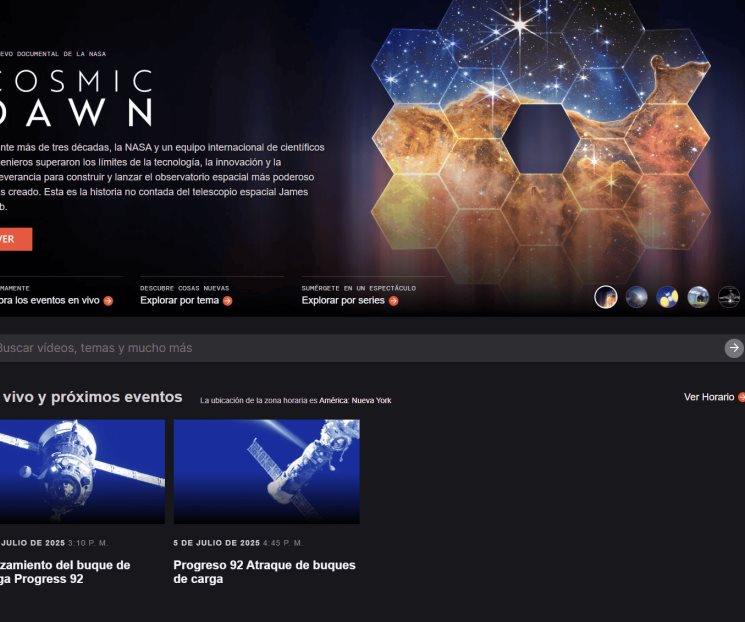Image resolution: width=745 pixels, height=622 pixels.
Task: Select third carousel thumbnail with yellow circles
Action: [x=667, y=297]
